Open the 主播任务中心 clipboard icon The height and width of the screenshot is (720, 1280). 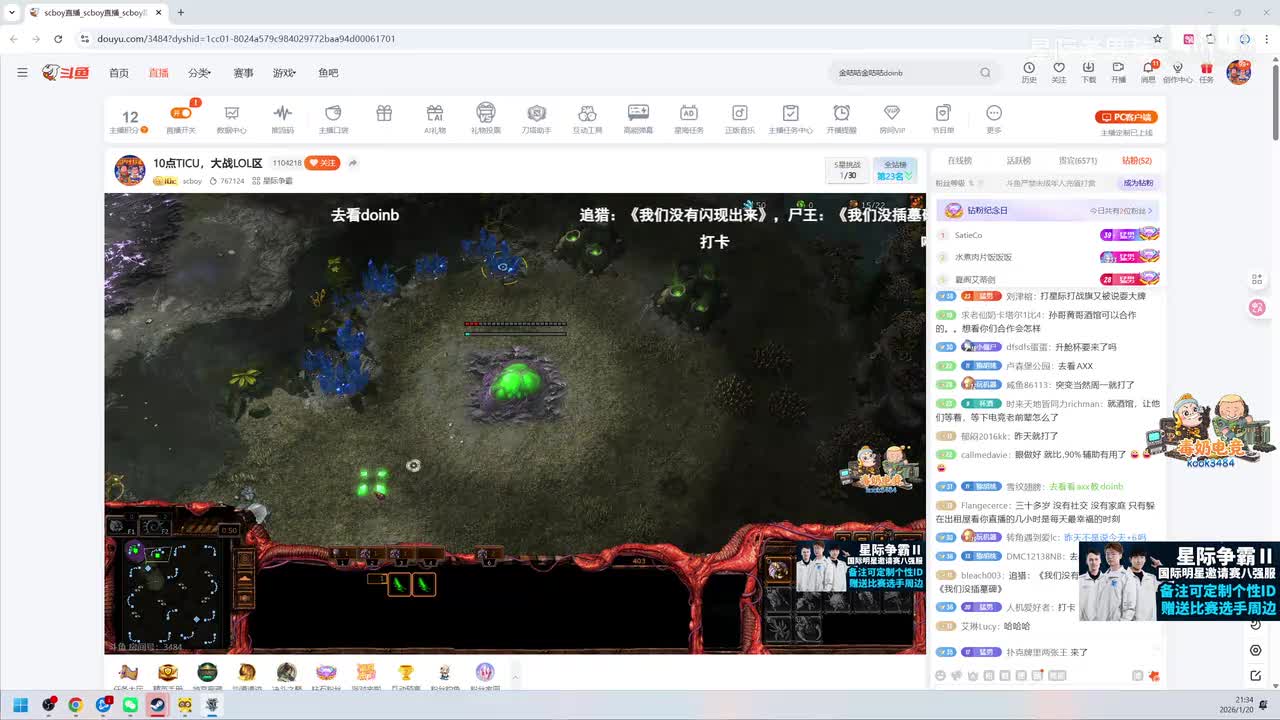click(790, 119)
